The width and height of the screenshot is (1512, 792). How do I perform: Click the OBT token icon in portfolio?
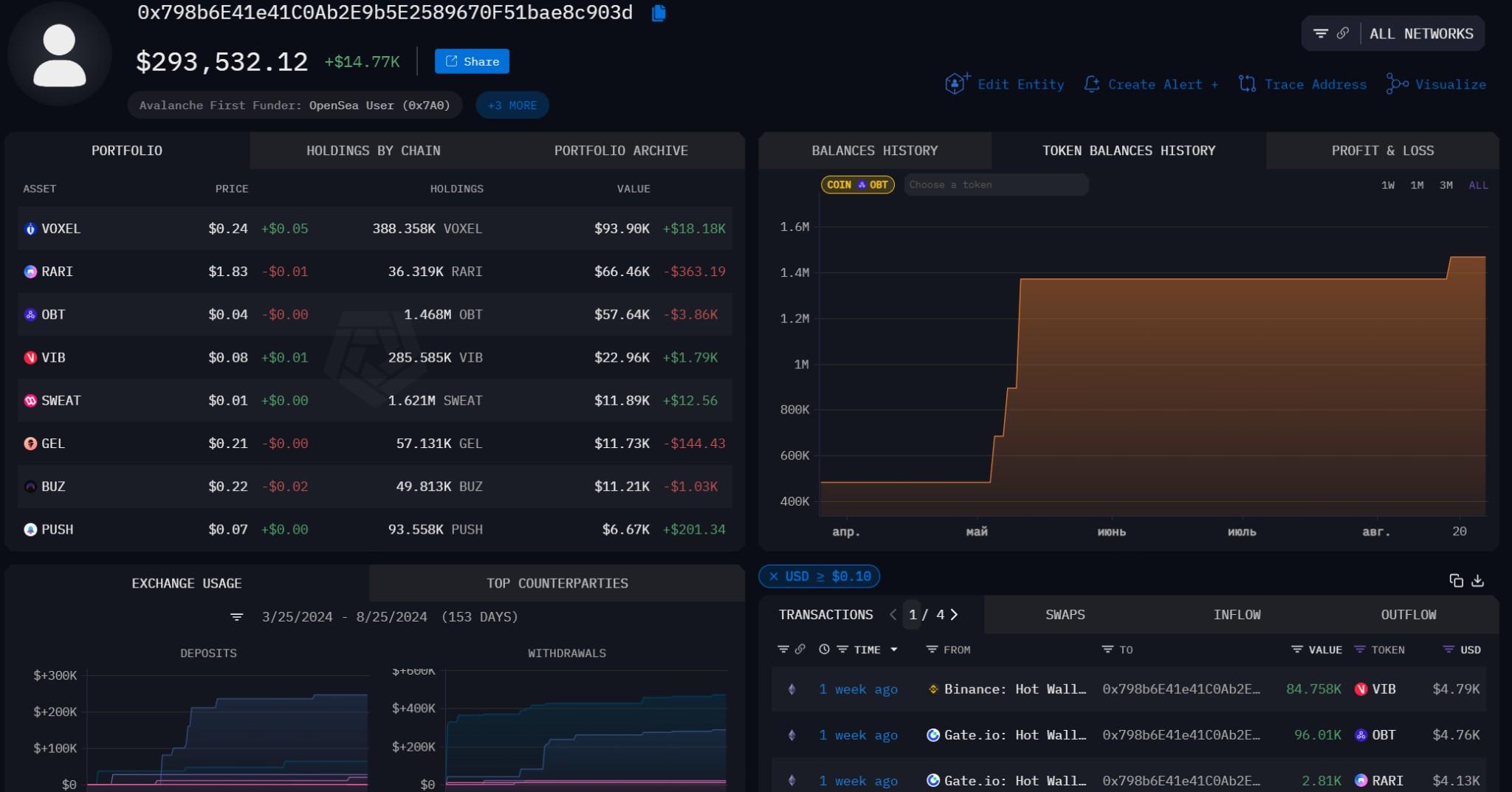click(x=30, y=314)
